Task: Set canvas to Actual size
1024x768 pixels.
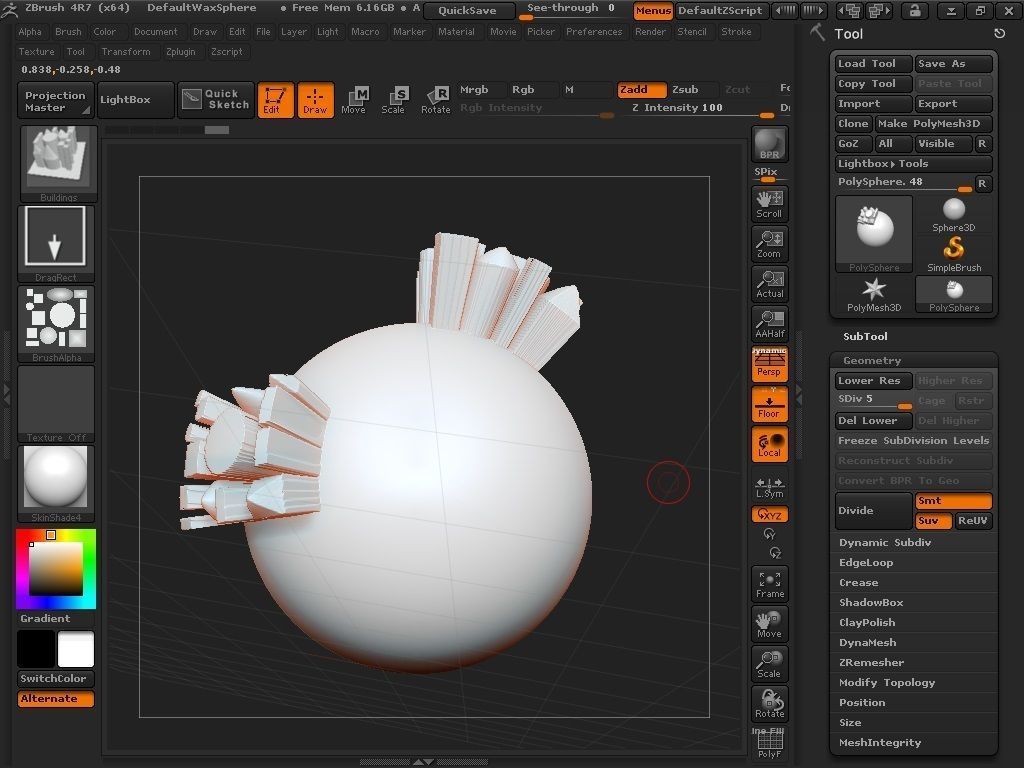Action: click(769, 284)
